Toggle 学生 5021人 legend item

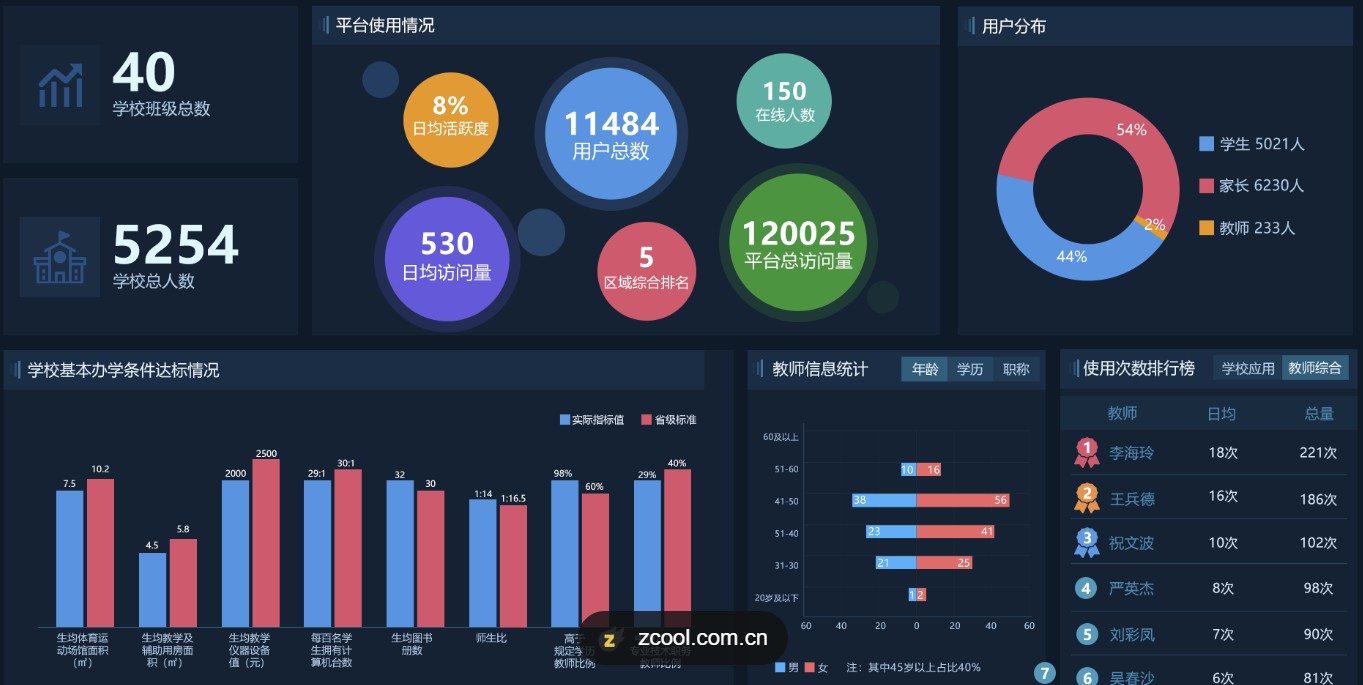point(1252,144)
